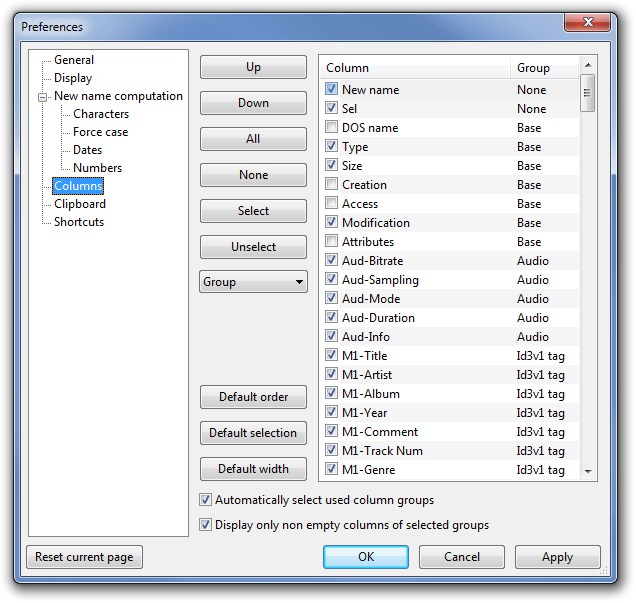Screen dimensions: 636x603
Task: Open the Group dropdown
Action: pos(254,281)
